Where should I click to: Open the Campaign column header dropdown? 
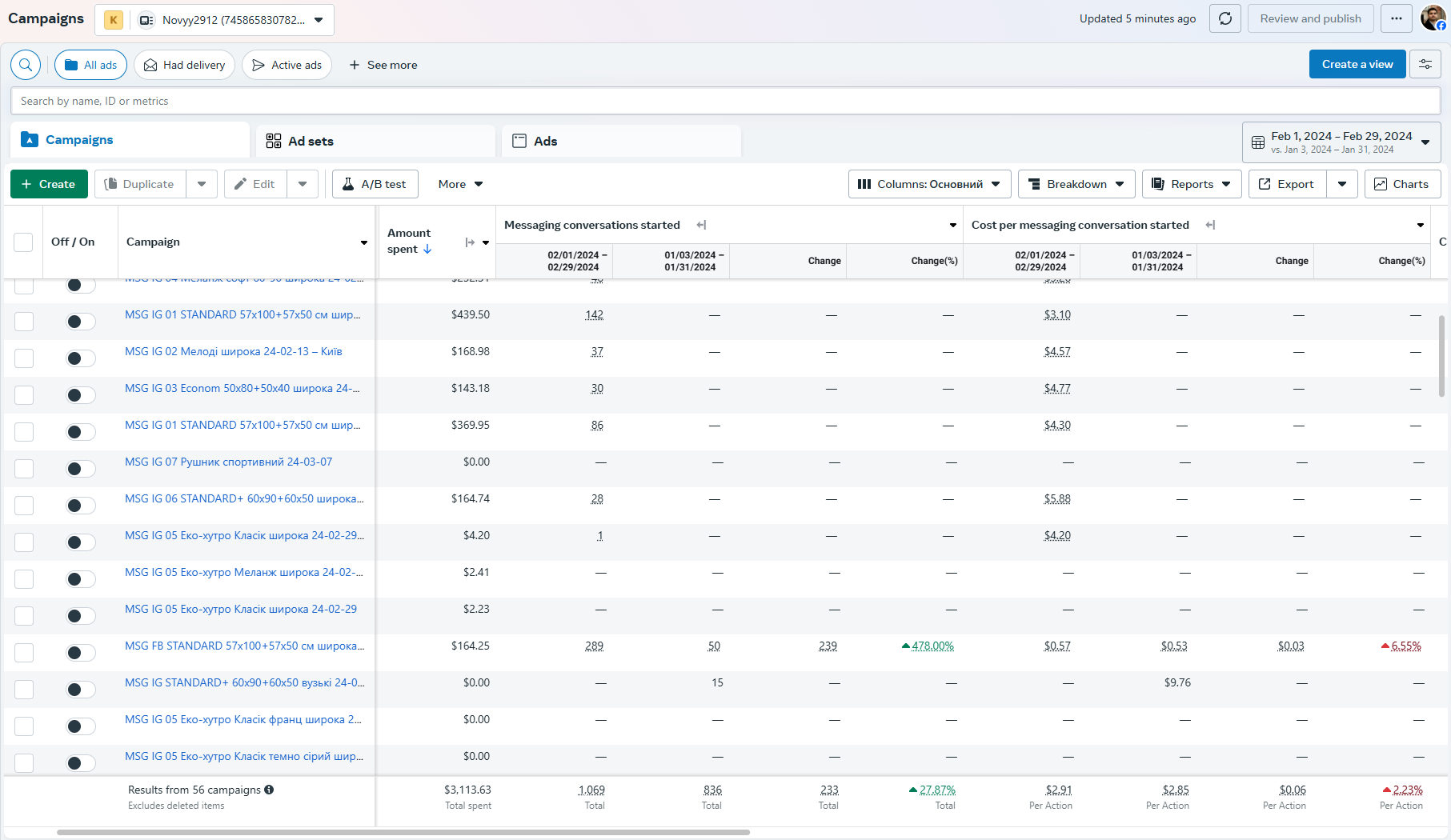coord(364,242)
